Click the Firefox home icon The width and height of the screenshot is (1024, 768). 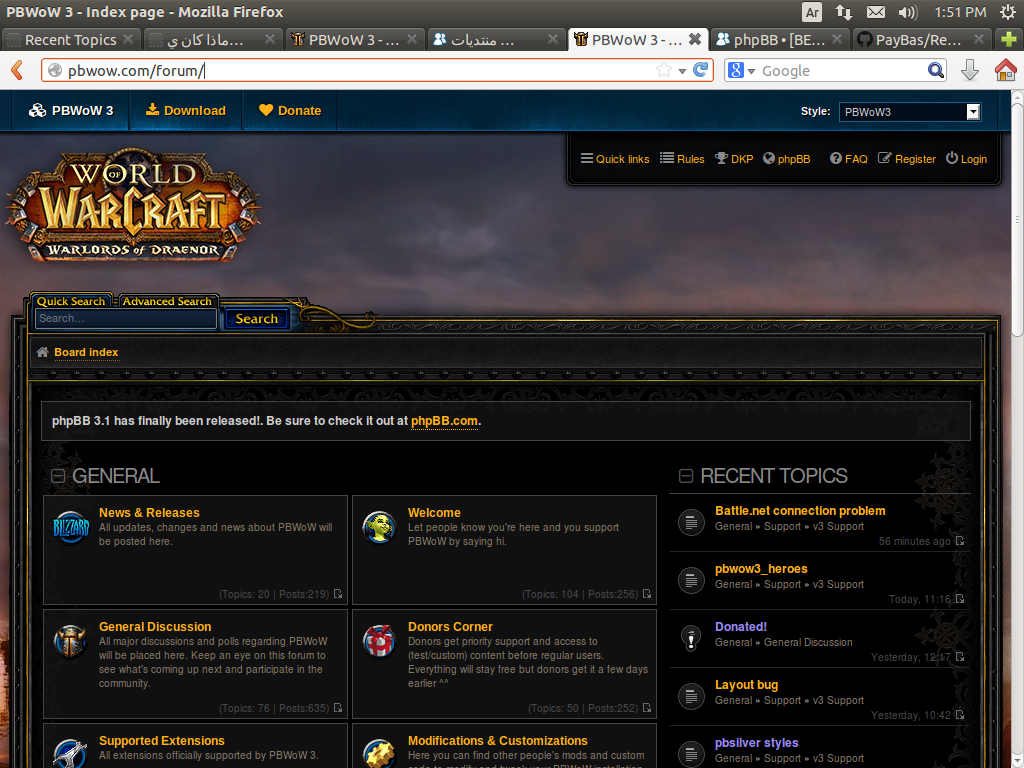coord(1005,70)
